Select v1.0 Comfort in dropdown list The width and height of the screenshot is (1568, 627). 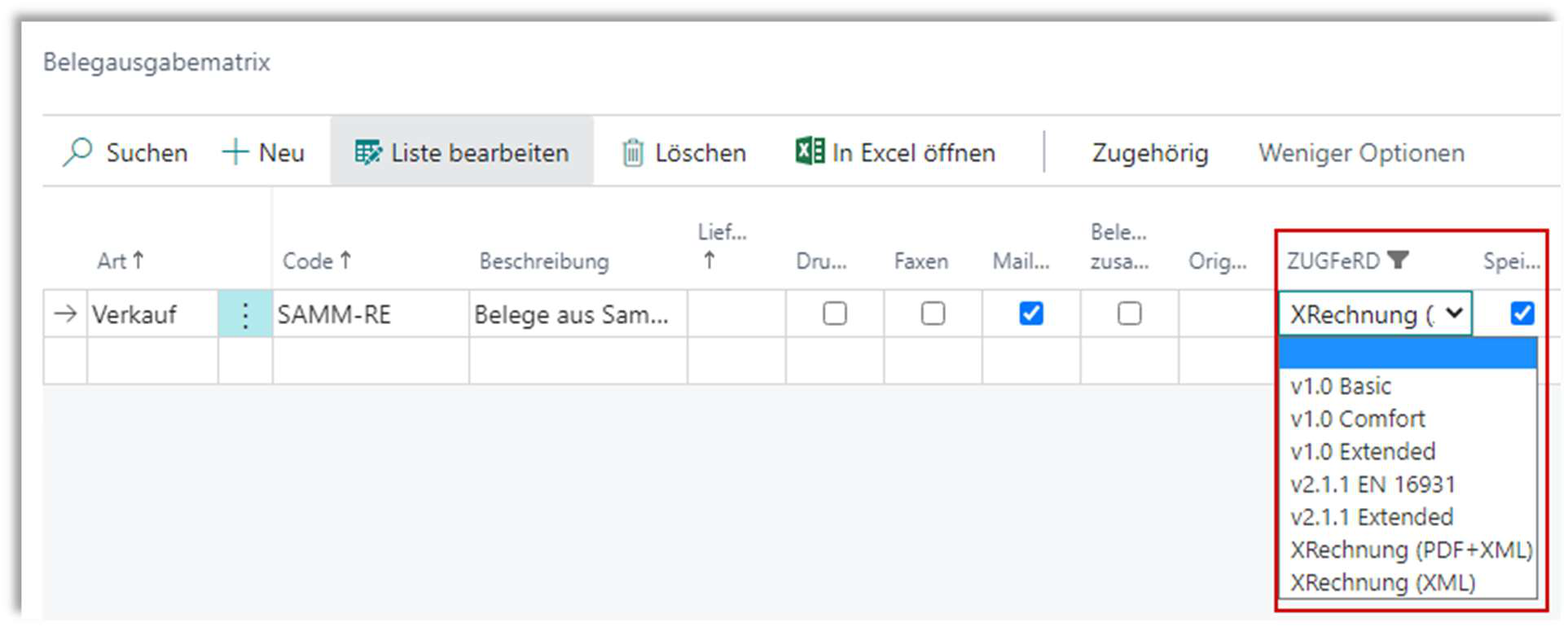(x=1357, y=419)
